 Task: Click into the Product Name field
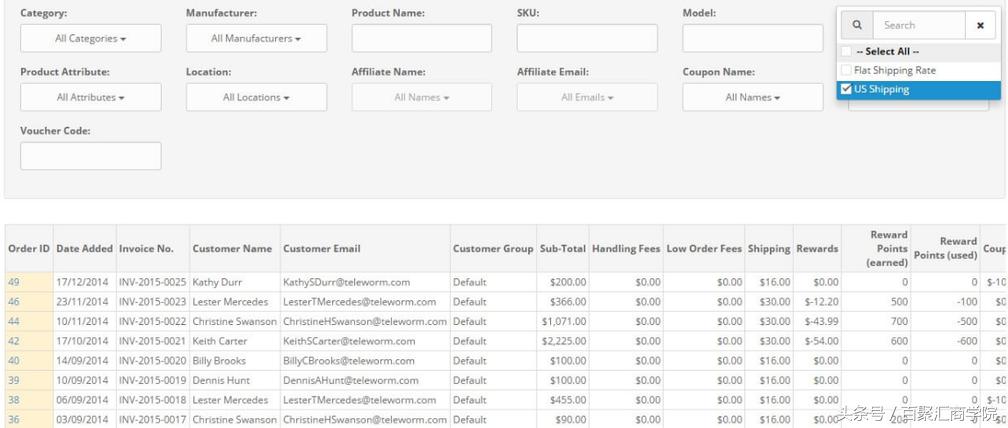pyautogui.click(x=421, y=39)
